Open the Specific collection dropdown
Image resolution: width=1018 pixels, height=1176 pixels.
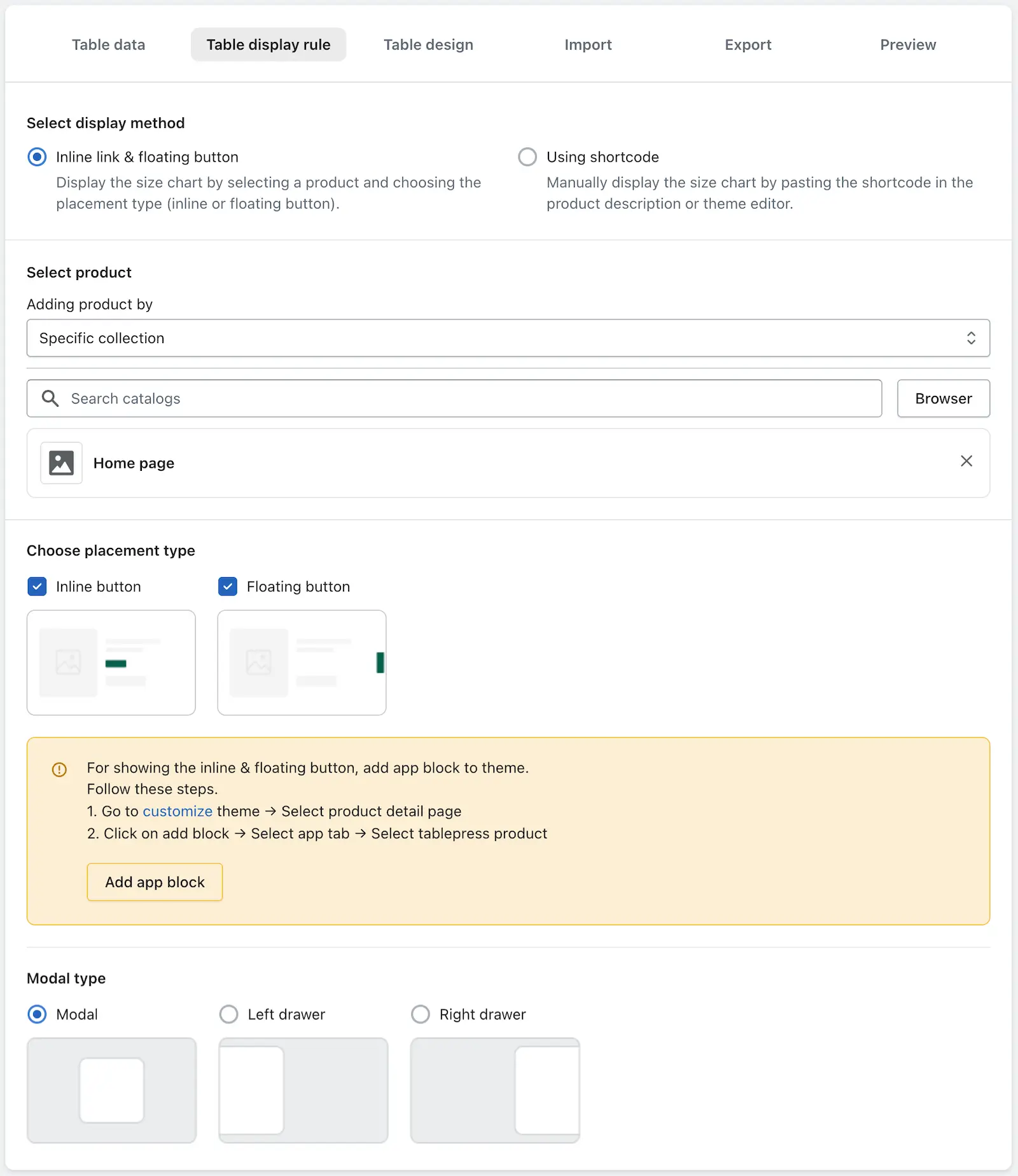pyautogui.click(x=508, y=338)
